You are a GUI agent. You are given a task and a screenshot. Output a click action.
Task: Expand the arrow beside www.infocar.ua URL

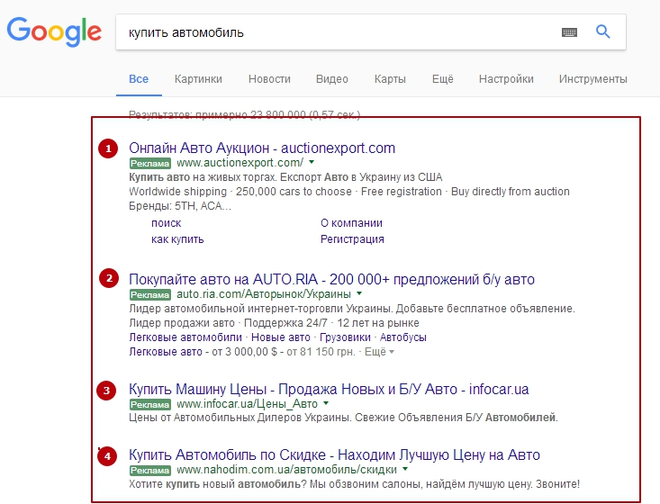pos(326,404)
